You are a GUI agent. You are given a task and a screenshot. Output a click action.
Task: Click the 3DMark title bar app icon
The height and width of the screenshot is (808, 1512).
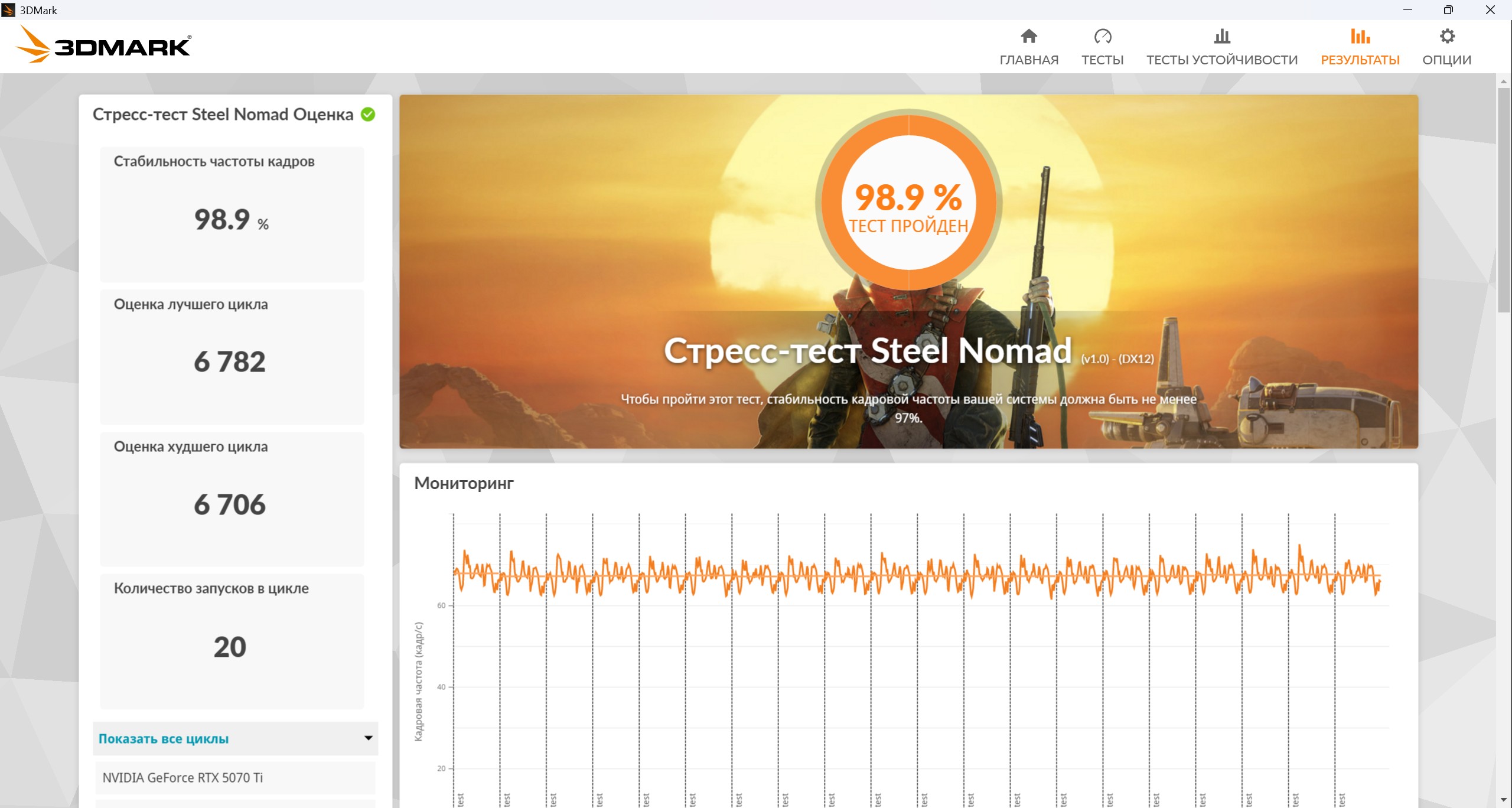[8, 10]
